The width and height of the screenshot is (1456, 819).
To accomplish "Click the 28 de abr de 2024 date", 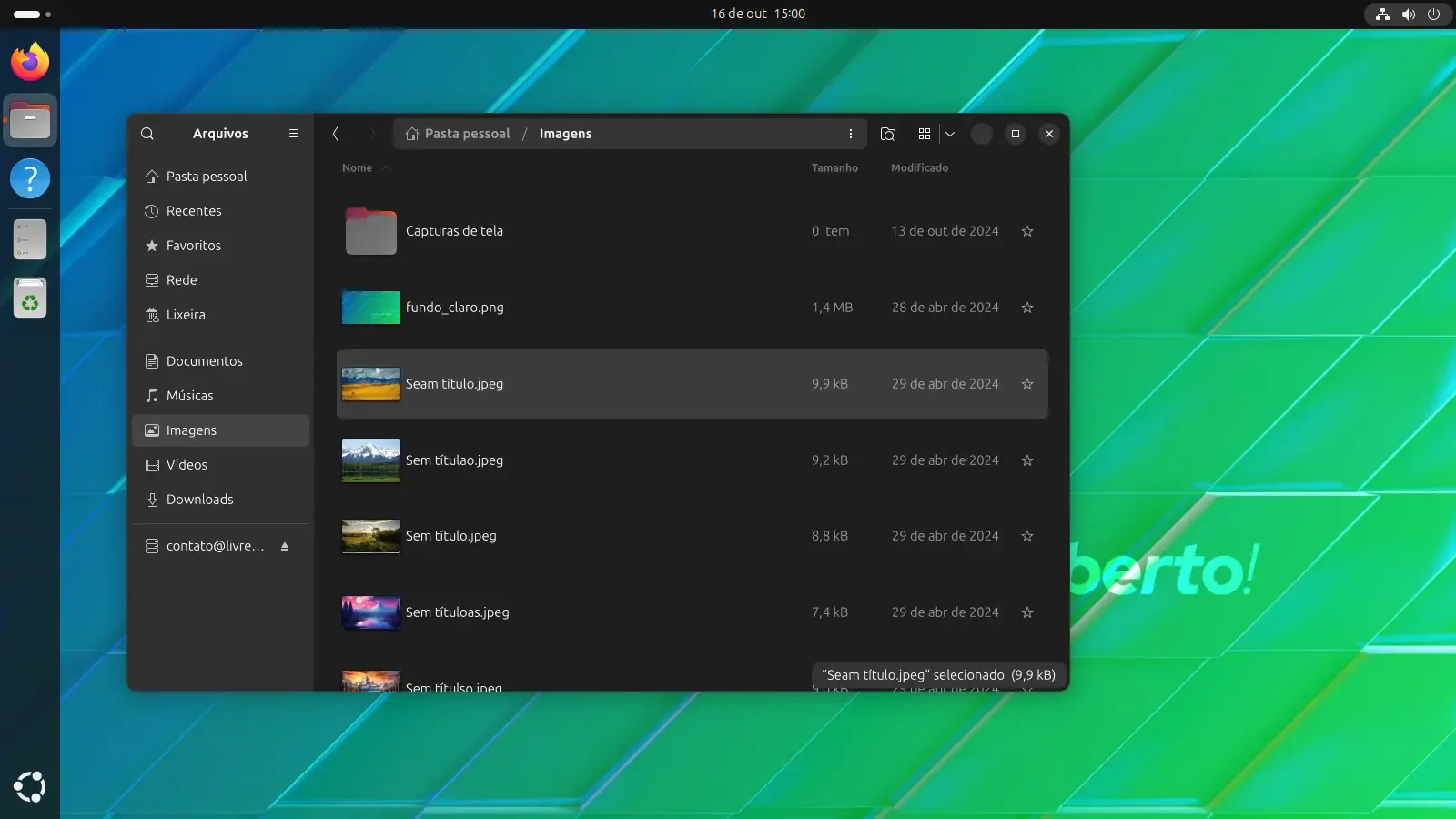I will [945, 308].
